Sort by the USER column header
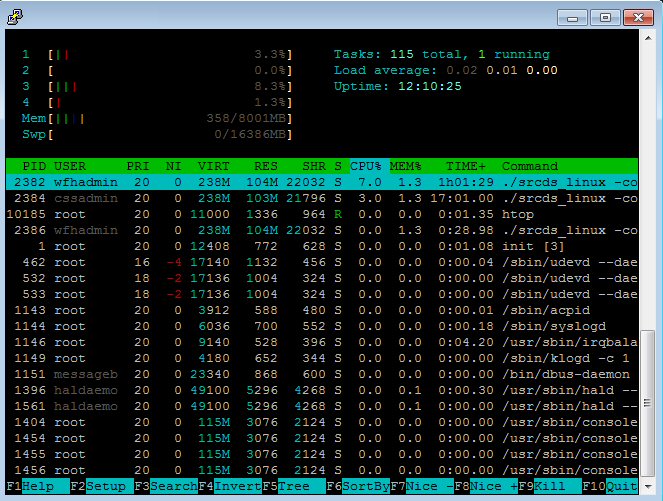 click(x=70, y=166)
